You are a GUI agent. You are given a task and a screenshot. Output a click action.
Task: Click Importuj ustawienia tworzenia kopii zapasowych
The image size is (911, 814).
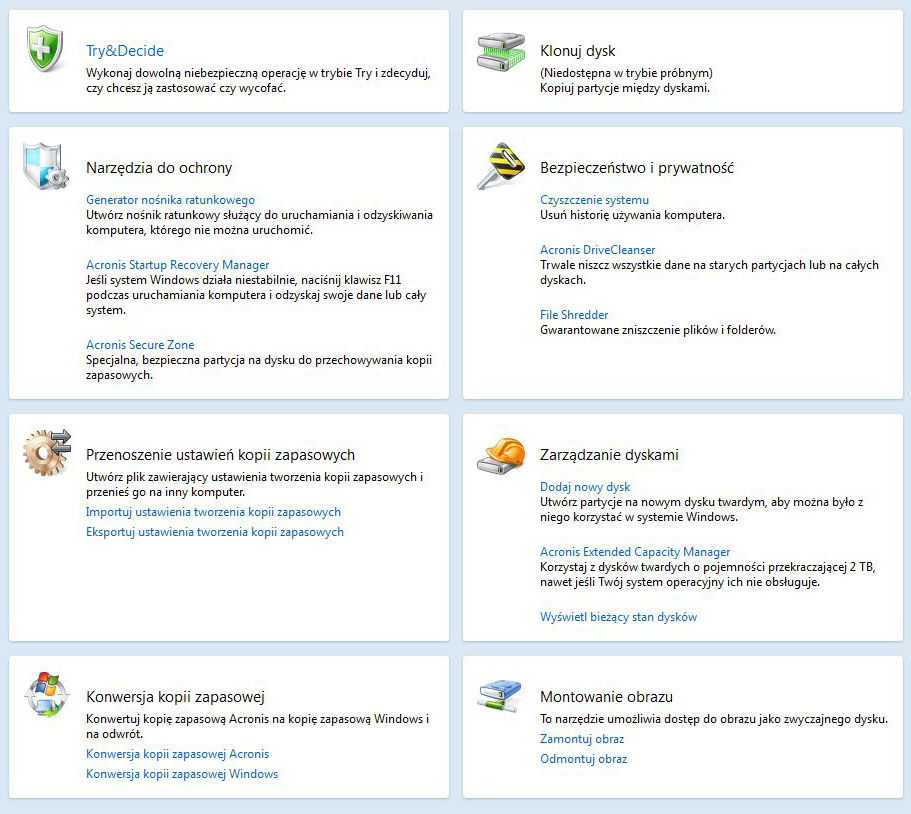[x=213, y=512]
